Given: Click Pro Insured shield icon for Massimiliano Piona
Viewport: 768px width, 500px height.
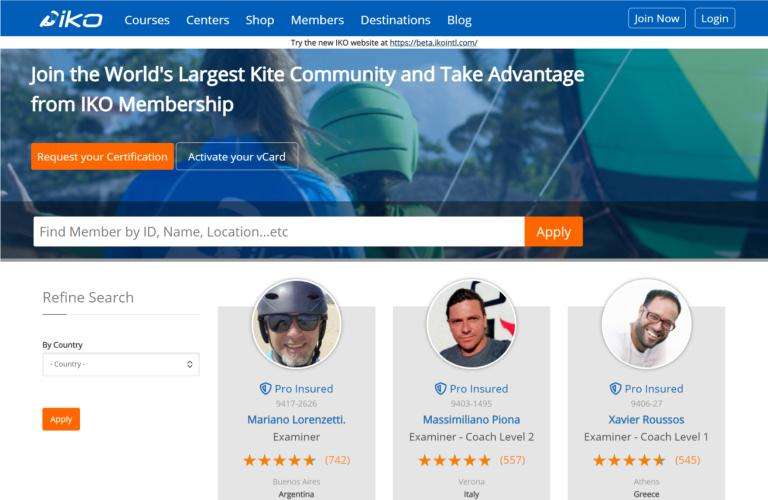Looking at the screenshot, I should (440, 388).
